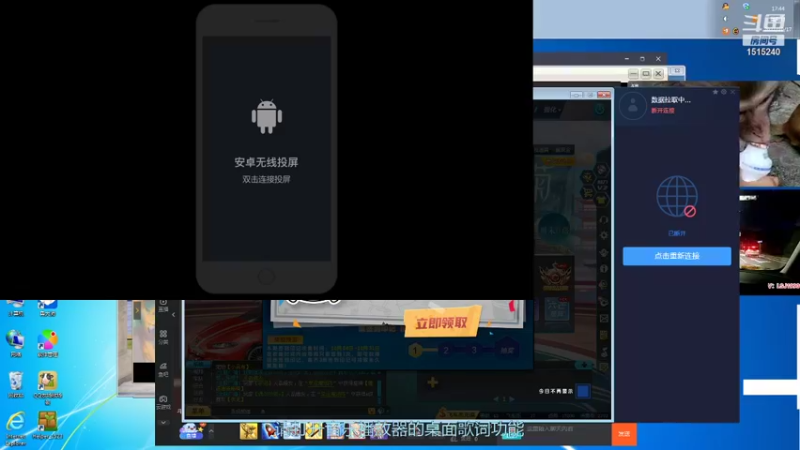Select the rocket gift icon
The height and width of the screenshot is (450, 800).
pyautogui.click(x=270, y=431)
